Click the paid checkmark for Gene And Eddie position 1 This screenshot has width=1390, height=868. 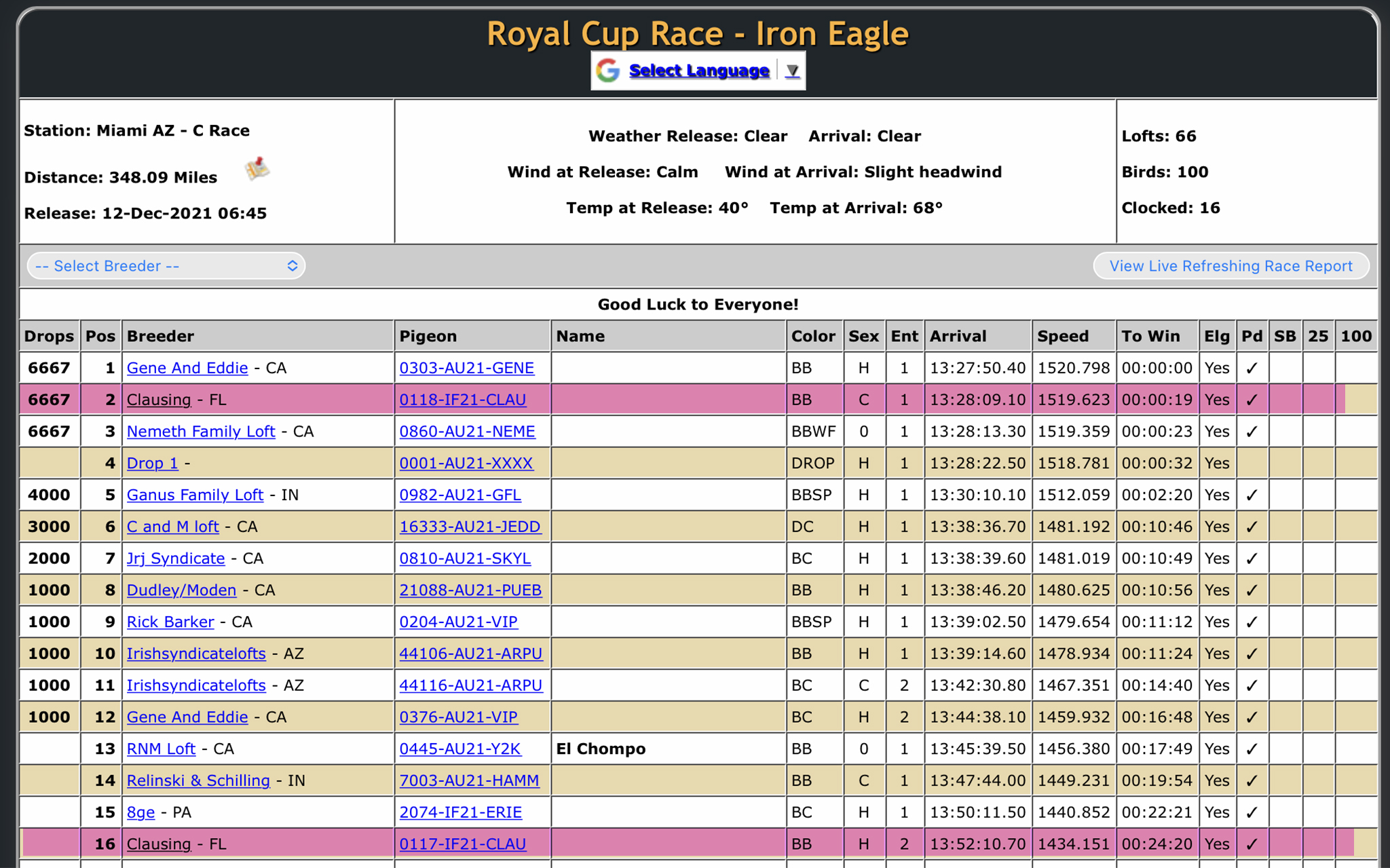[x=1252, y=369]
